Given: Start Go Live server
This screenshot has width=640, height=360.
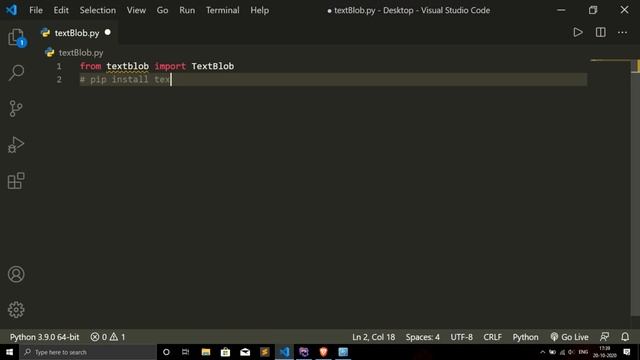Looking at the screenshot, I should [569, 337].
